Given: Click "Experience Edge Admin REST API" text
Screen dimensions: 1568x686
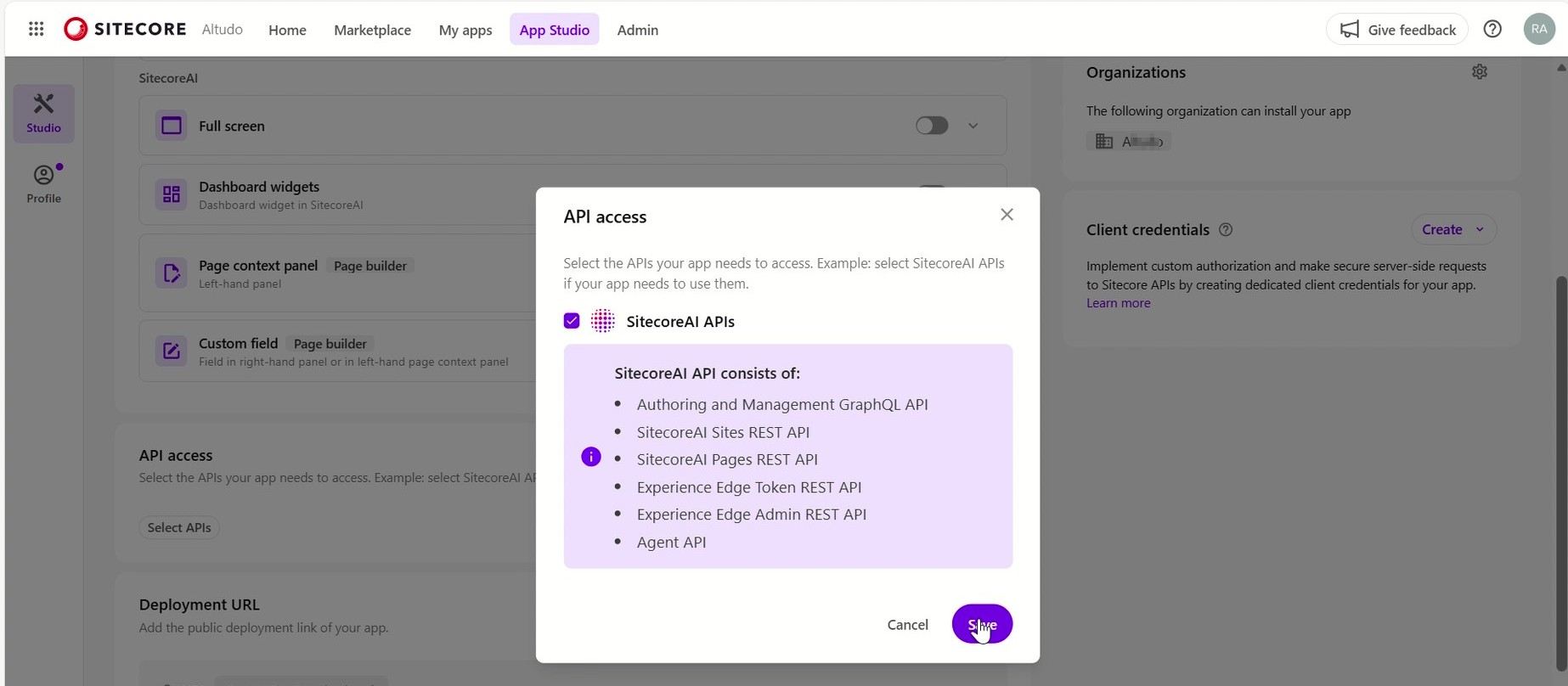Looking at the screenshot, I should [752, 514].
